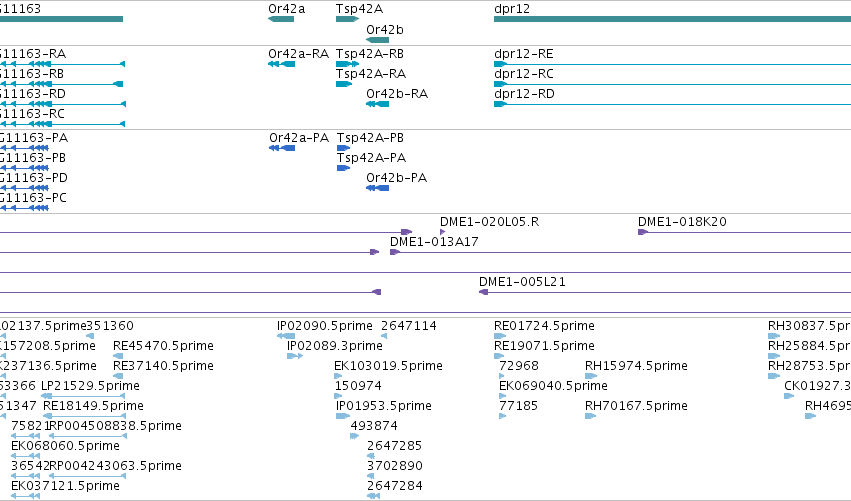This screenshot has height=501, width=851.
Task: Click the DME1-005L21 clone arrow
Action: pos(484,292)
